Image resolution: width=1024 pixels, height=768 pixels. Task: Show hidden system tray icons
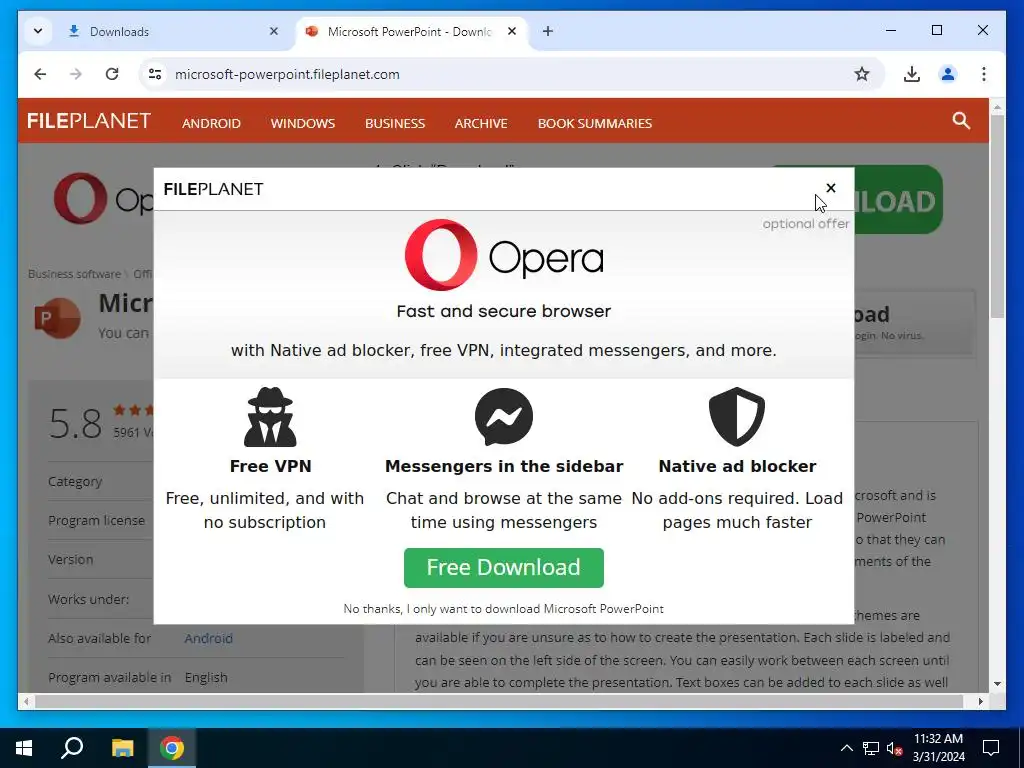coord(846,748)
